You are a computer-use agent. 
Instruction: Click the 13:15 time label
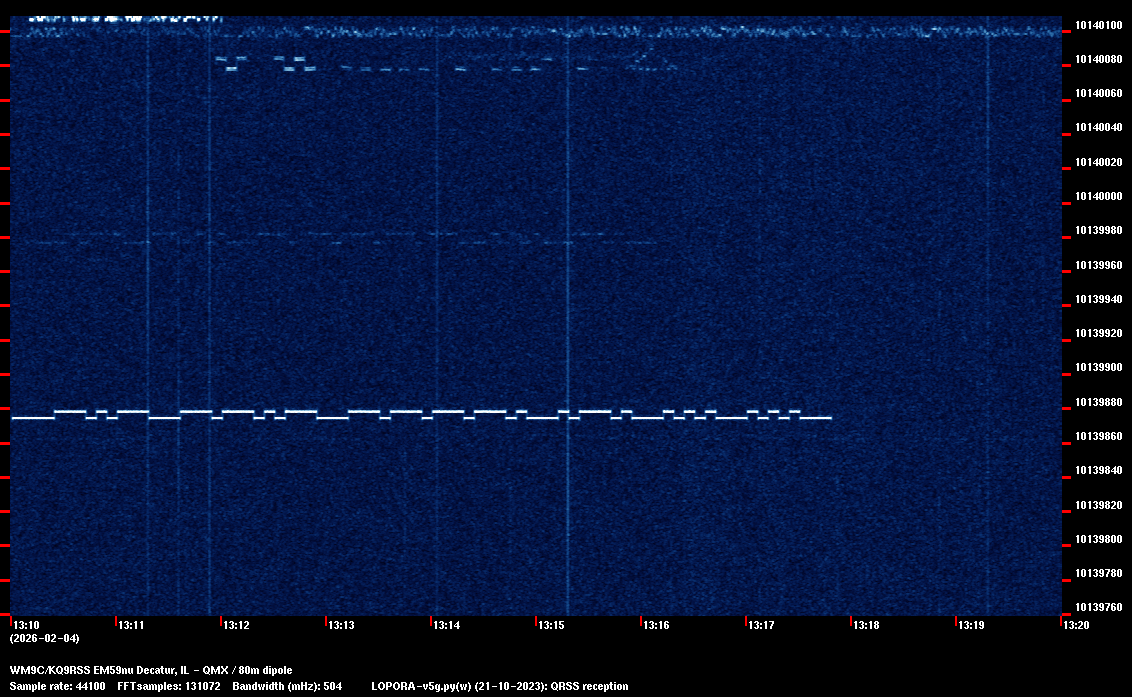551,626
